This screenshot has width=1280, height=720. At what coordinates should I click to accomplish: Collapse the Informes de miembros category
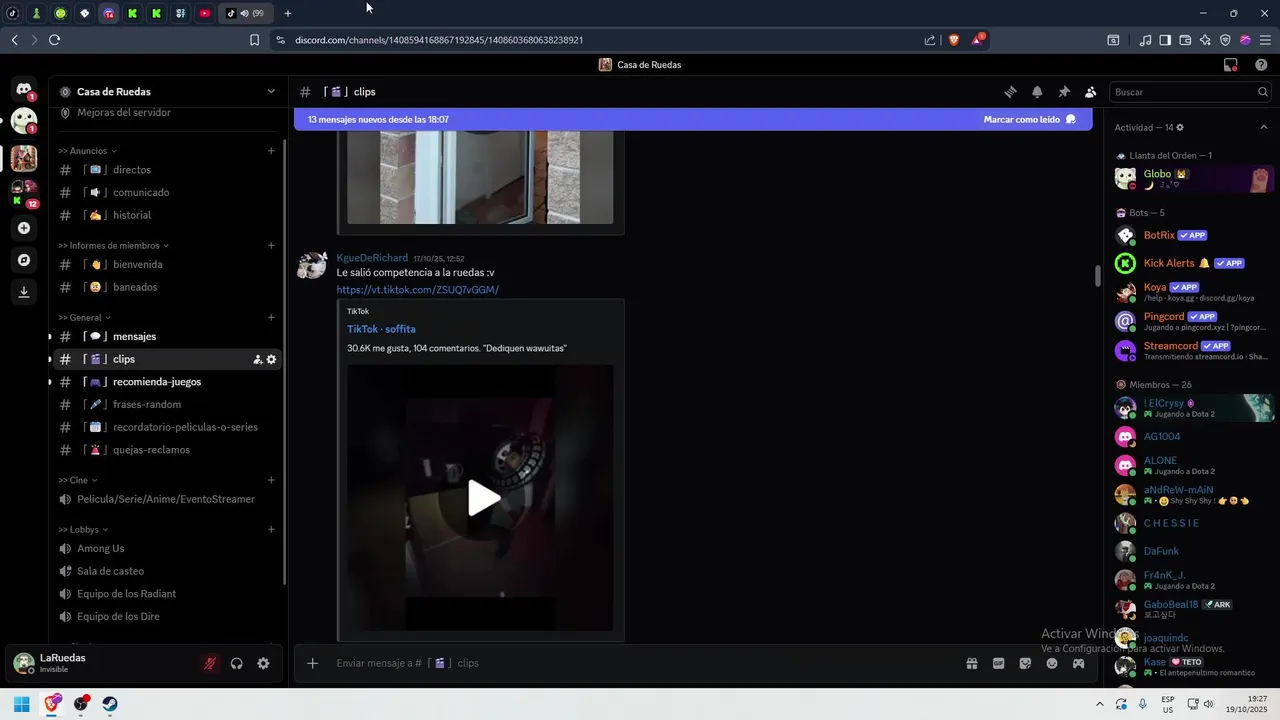114,246
